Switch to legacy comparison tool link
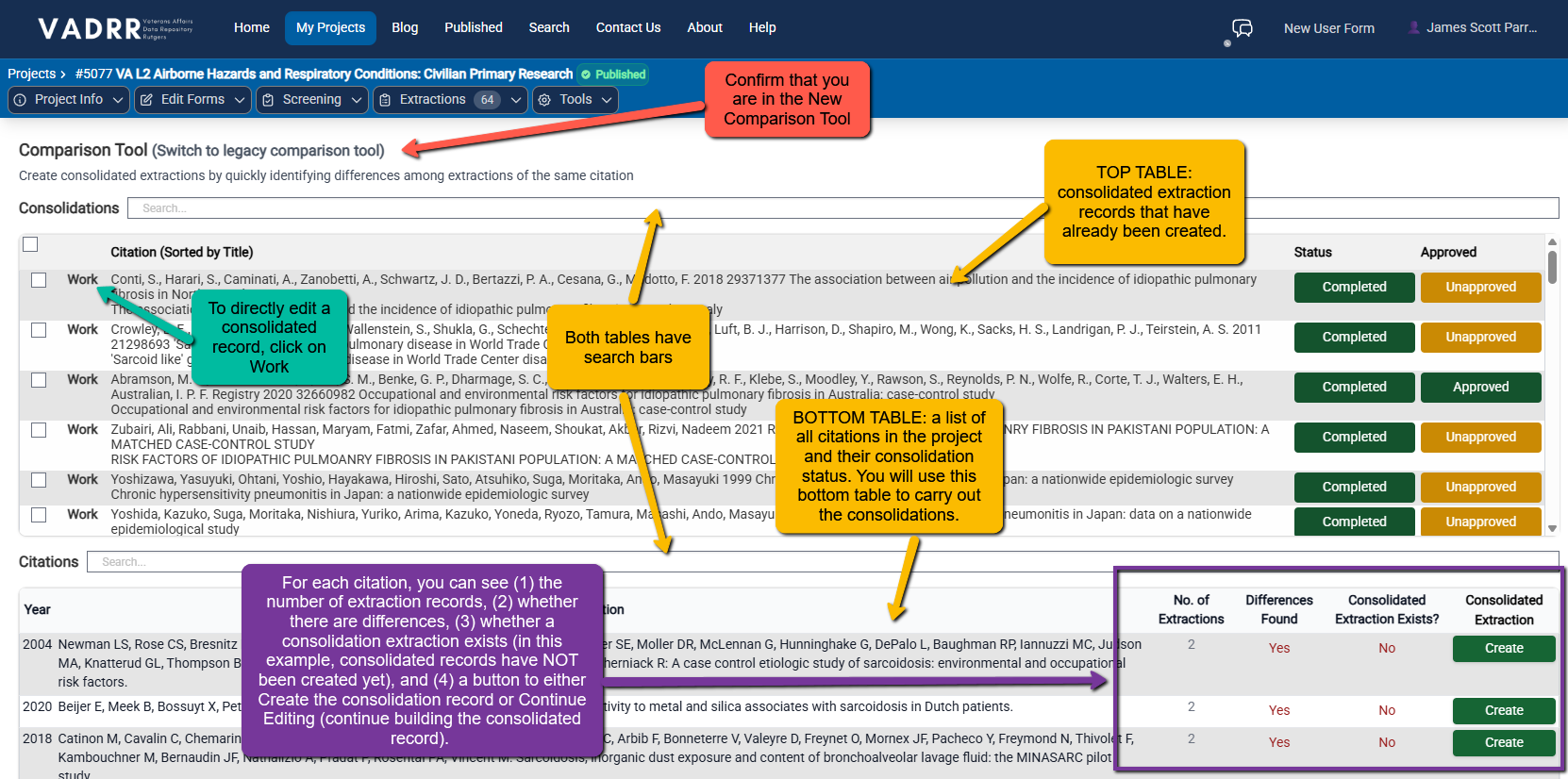1568x779 pixels. click(x=269, y=151)
